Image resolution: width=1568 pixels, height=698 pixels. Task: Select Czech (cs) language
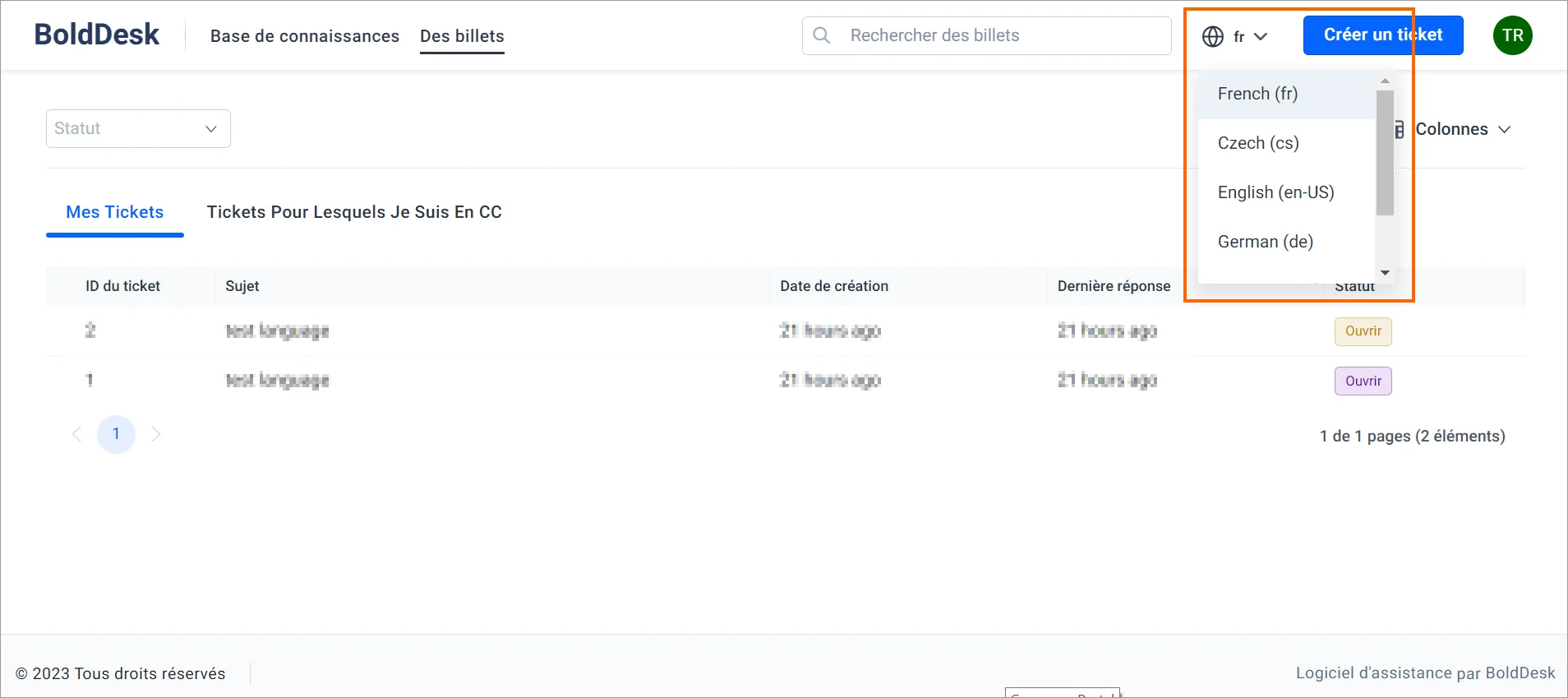click(x=1286, y=143)
